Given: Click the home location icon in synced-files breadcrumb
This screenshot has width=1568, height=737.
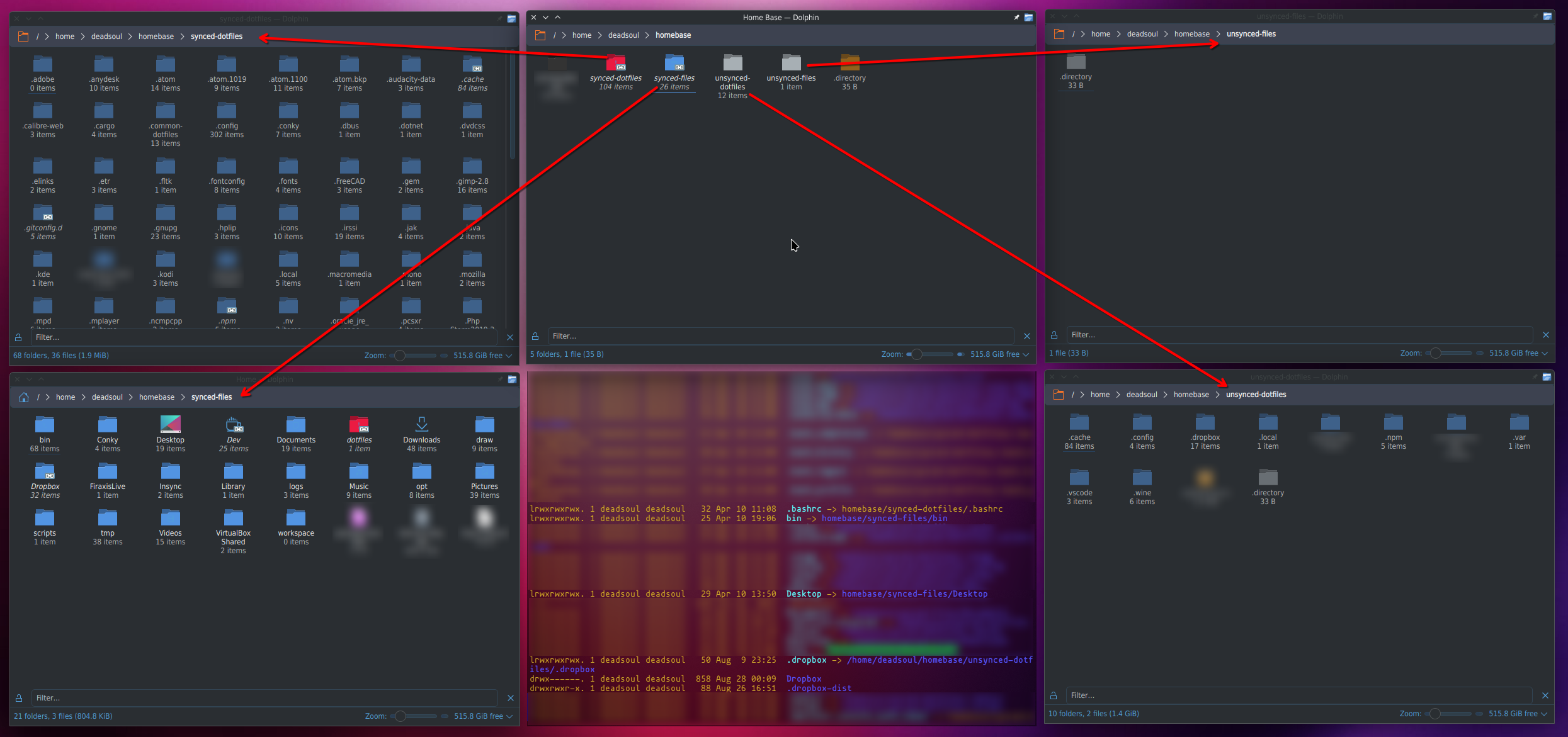Looking at the screenshot, I should [x=24, y=397].
